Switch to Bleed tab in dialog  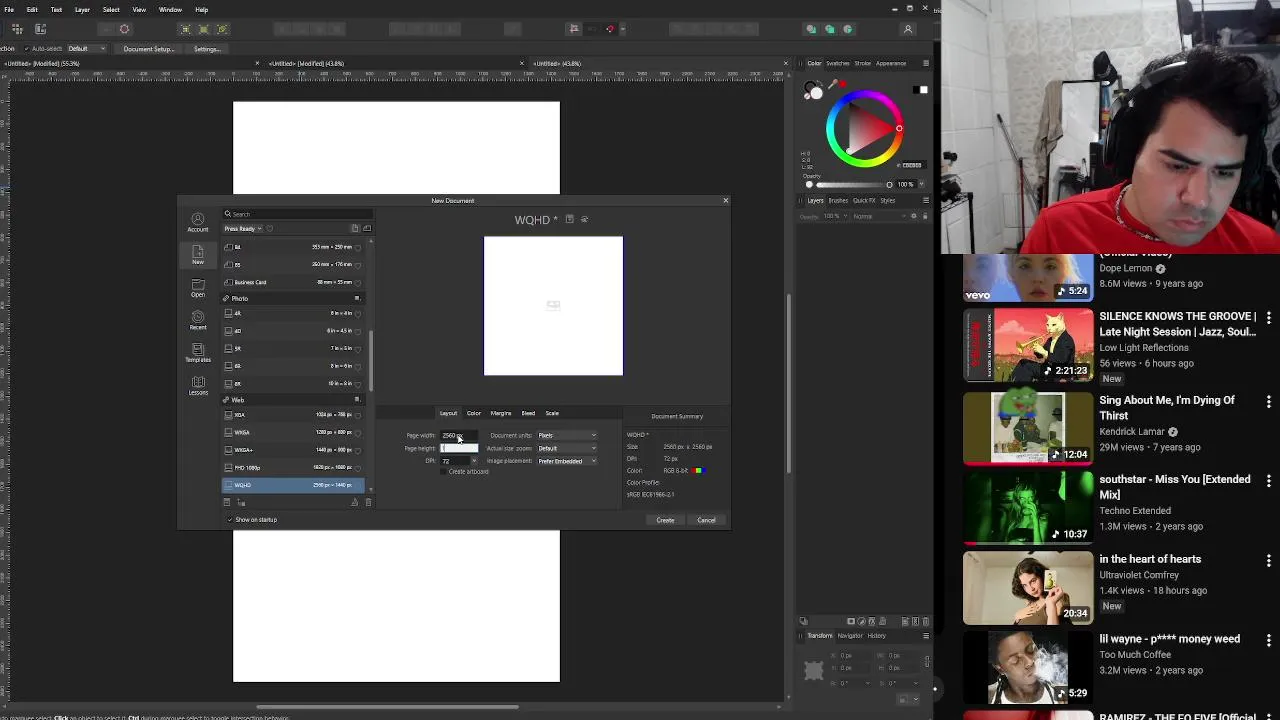(x=528, y=413)
